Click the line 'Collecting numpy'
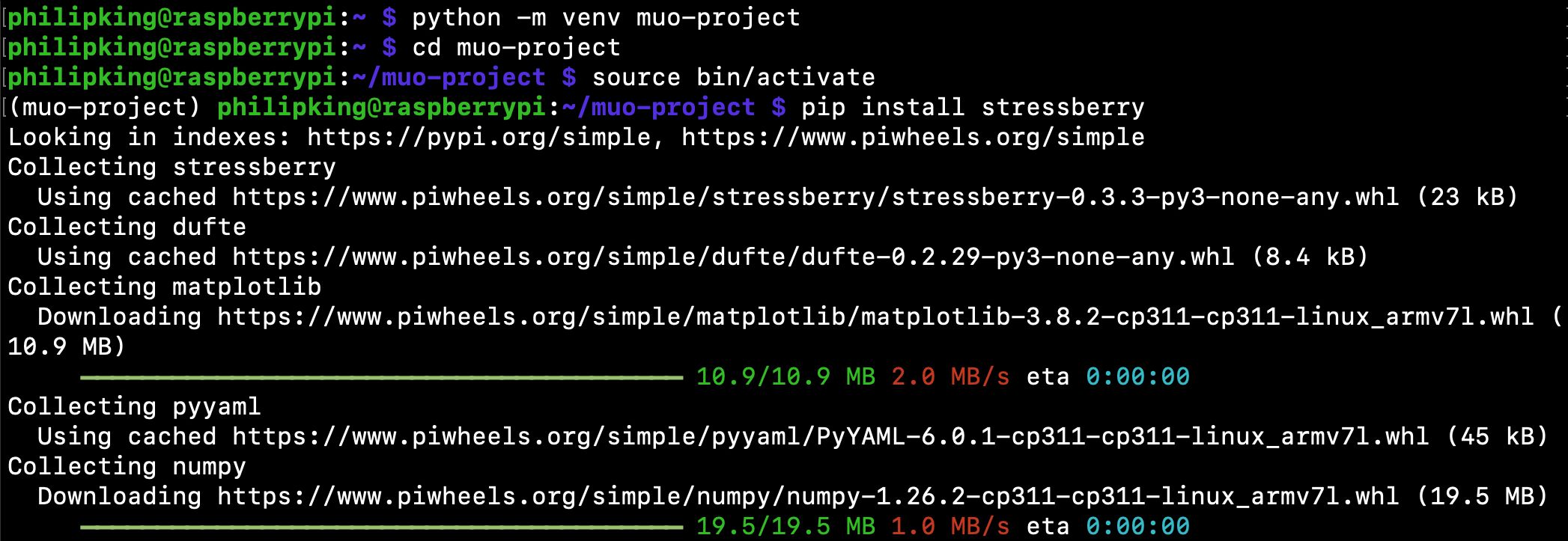The image size is (1568, 541). pos(127,467)
